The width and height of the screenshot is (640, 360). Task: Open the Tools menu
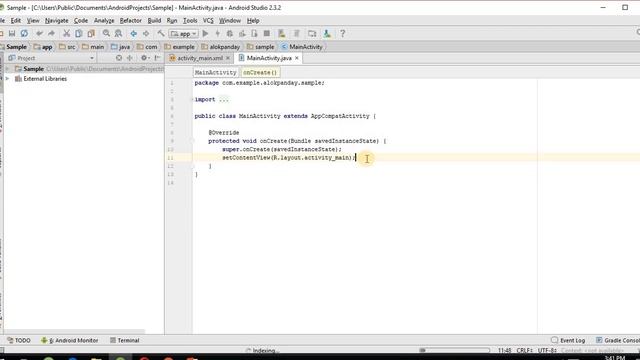coord(190,20)
